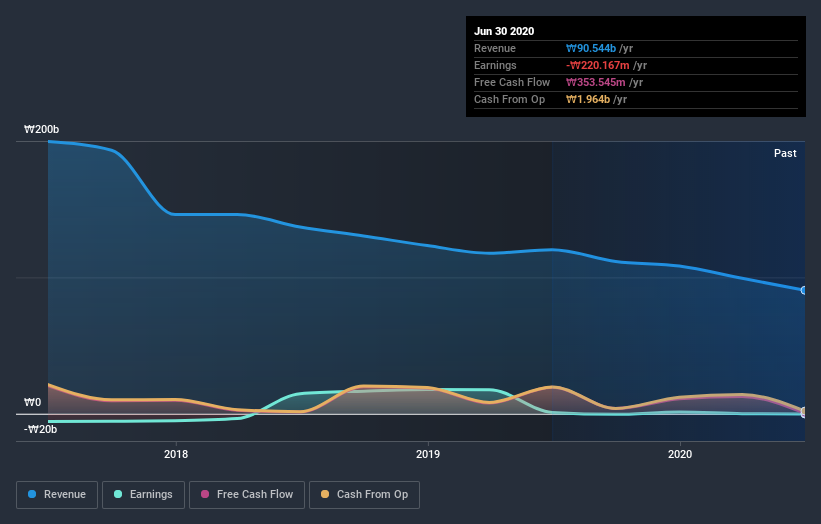Click the ₩1.964b cash from op value
The width and height of the screenshot is (821, 524).
click(x=587, y=99)
